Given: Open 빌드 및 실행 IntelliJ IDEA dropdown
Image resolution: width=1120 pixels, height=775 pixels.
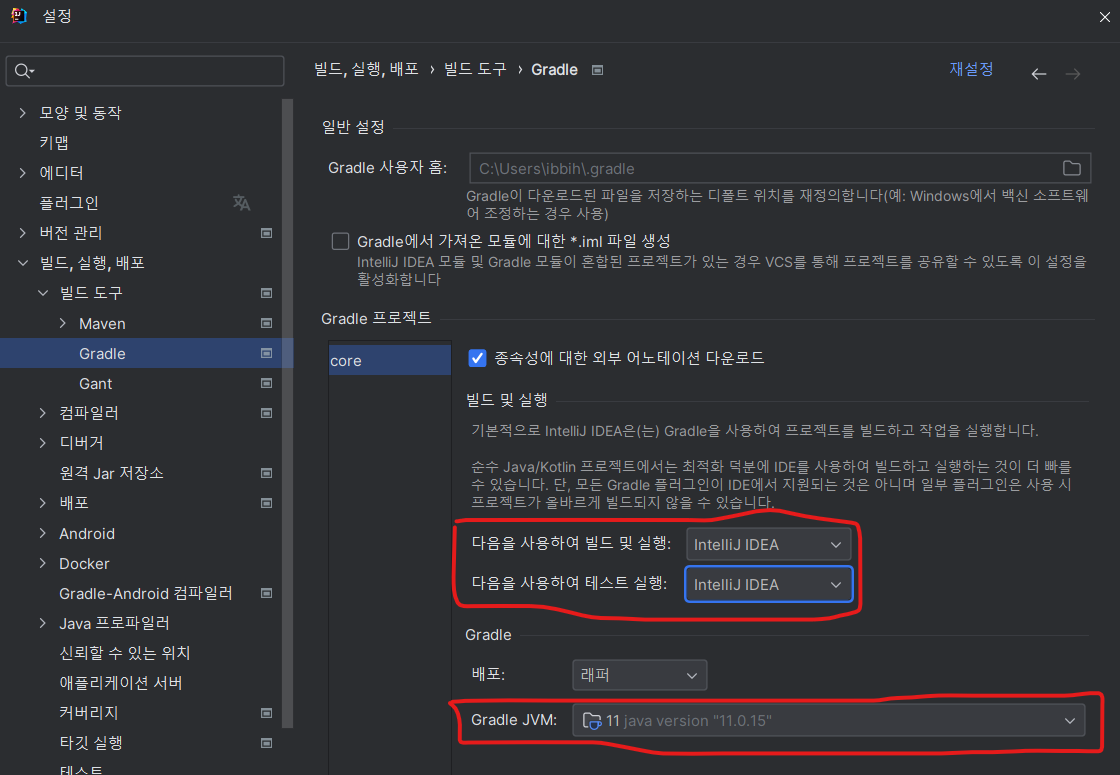Looking at the screenshot, I should click(x=768, y=544).
